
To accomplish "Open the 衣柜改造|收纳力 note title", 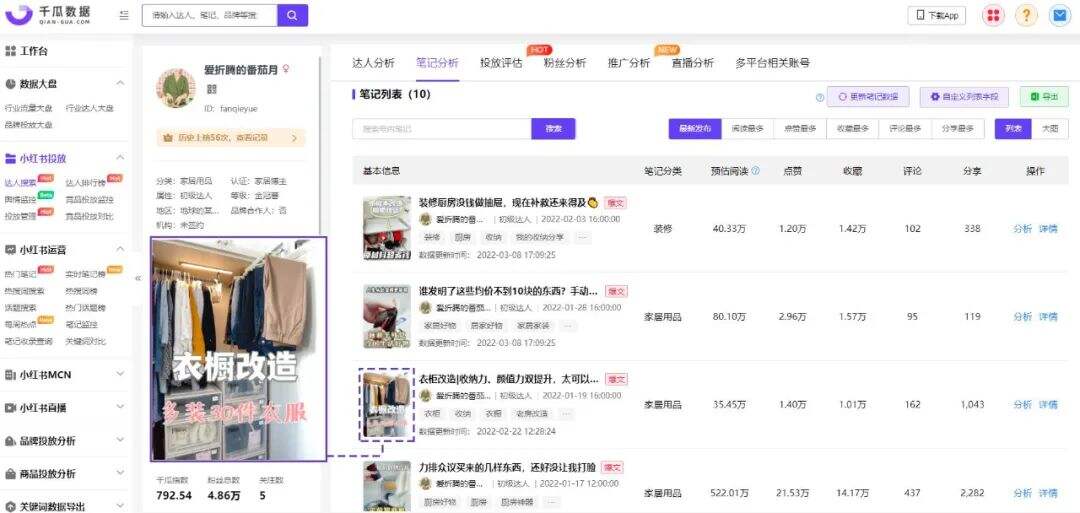I will point(509,379).
